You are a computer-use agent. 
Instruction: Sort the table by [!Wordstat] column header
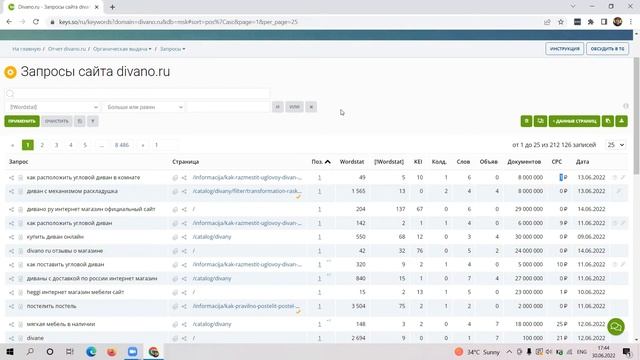click(x=389, y=162)
